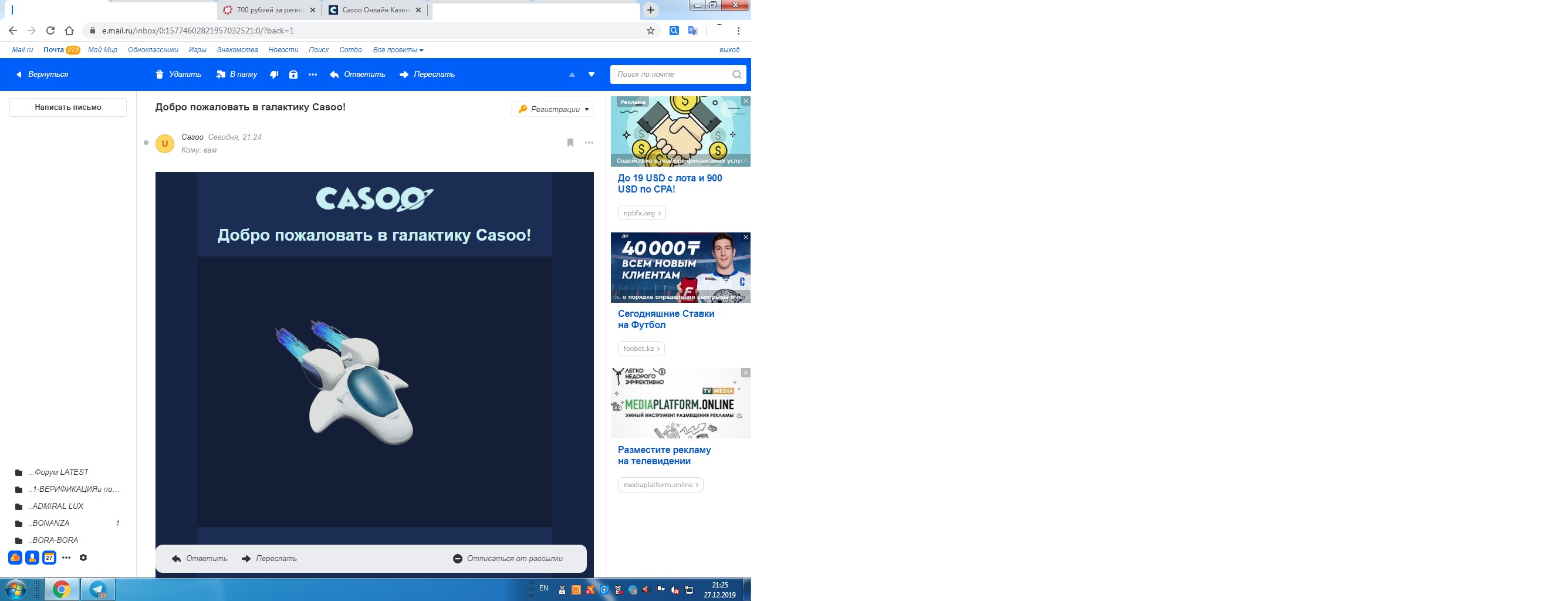1568x601 pixels.
Task: Open Почта in the portal navigation
Action: [x=53, y=50]
